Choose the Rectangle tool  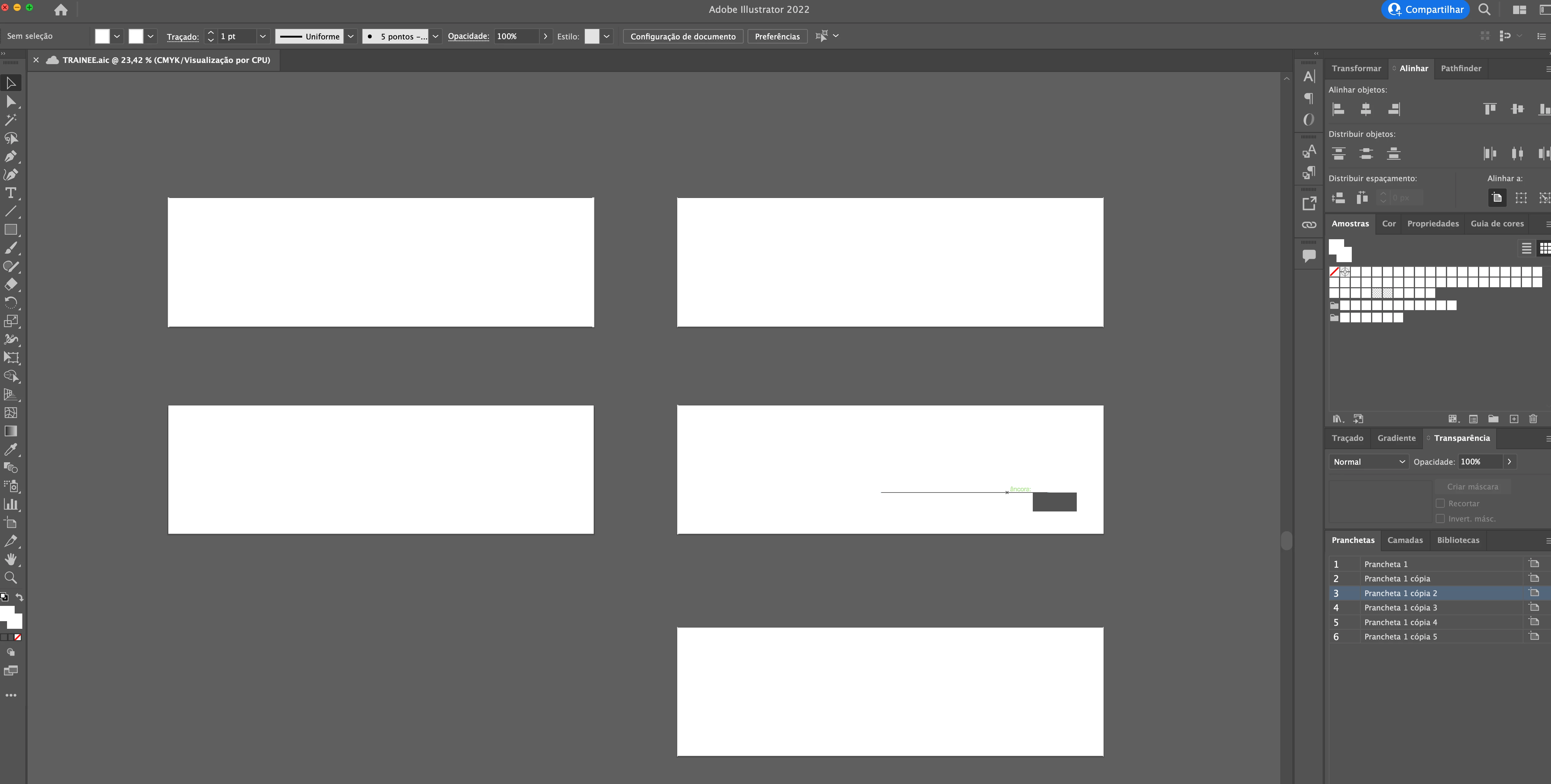click(11, 230)
